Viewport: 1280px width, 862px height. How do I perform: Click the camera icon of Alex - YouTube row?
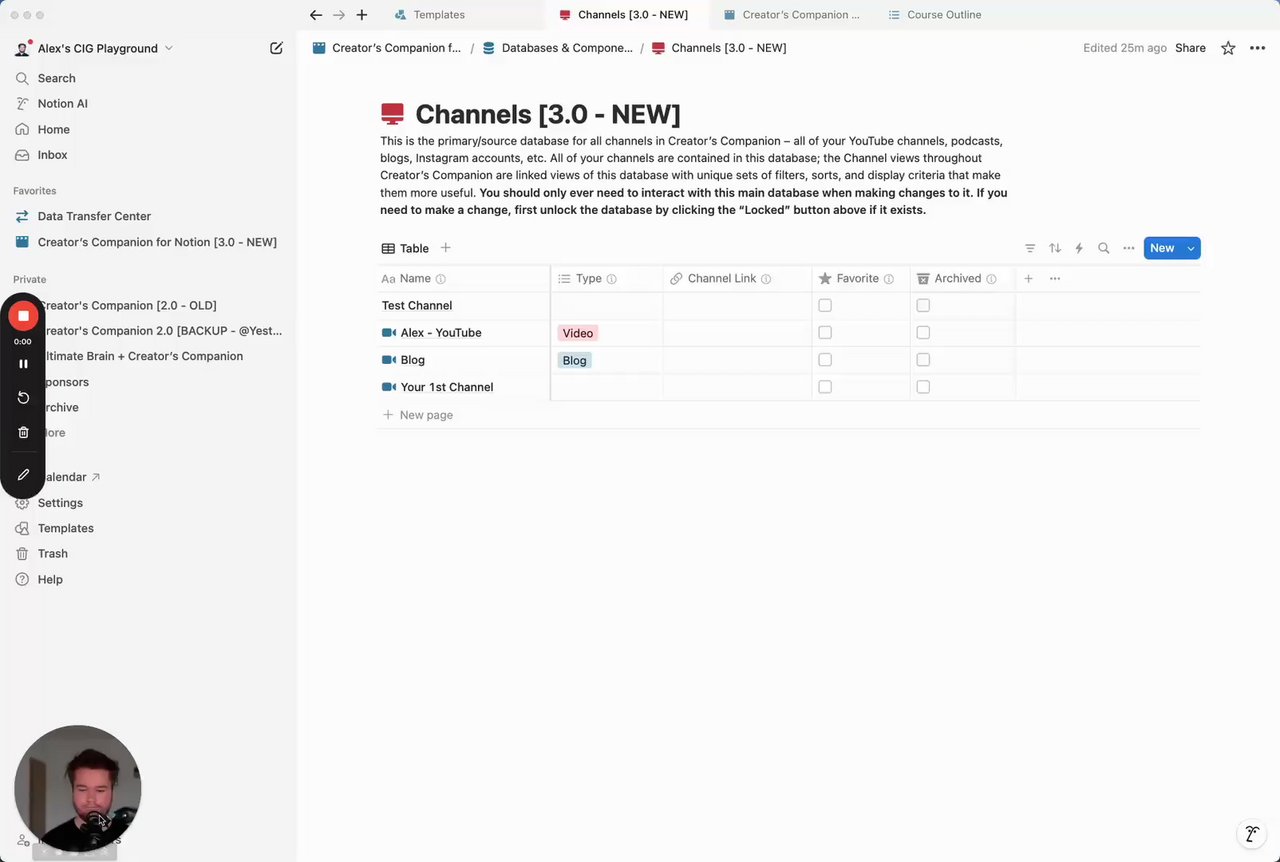coord(389,333)
